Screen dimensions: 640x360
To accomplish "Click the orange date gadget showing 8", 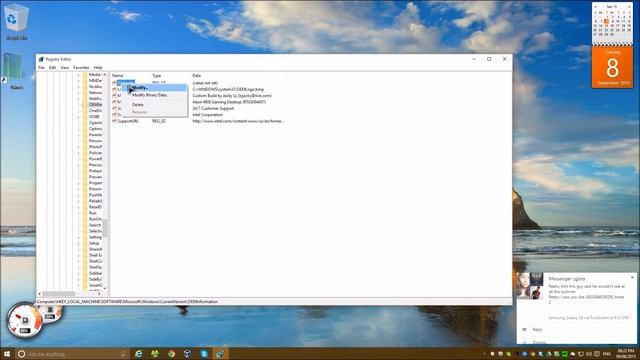I will pyautogui.click(x=613, y=67).
